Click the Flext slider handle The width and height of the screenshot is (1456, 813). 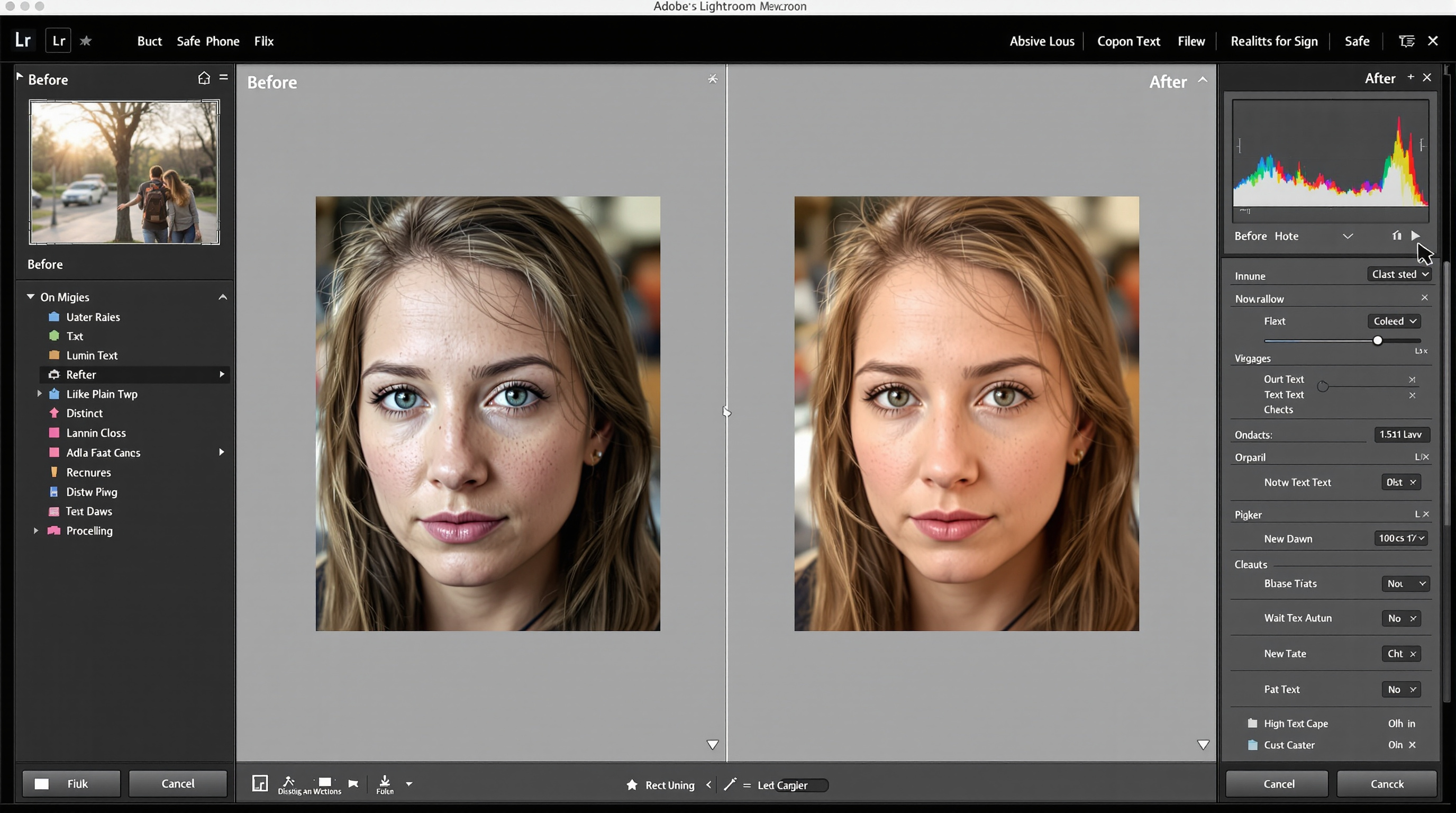tap(1378, 340)
